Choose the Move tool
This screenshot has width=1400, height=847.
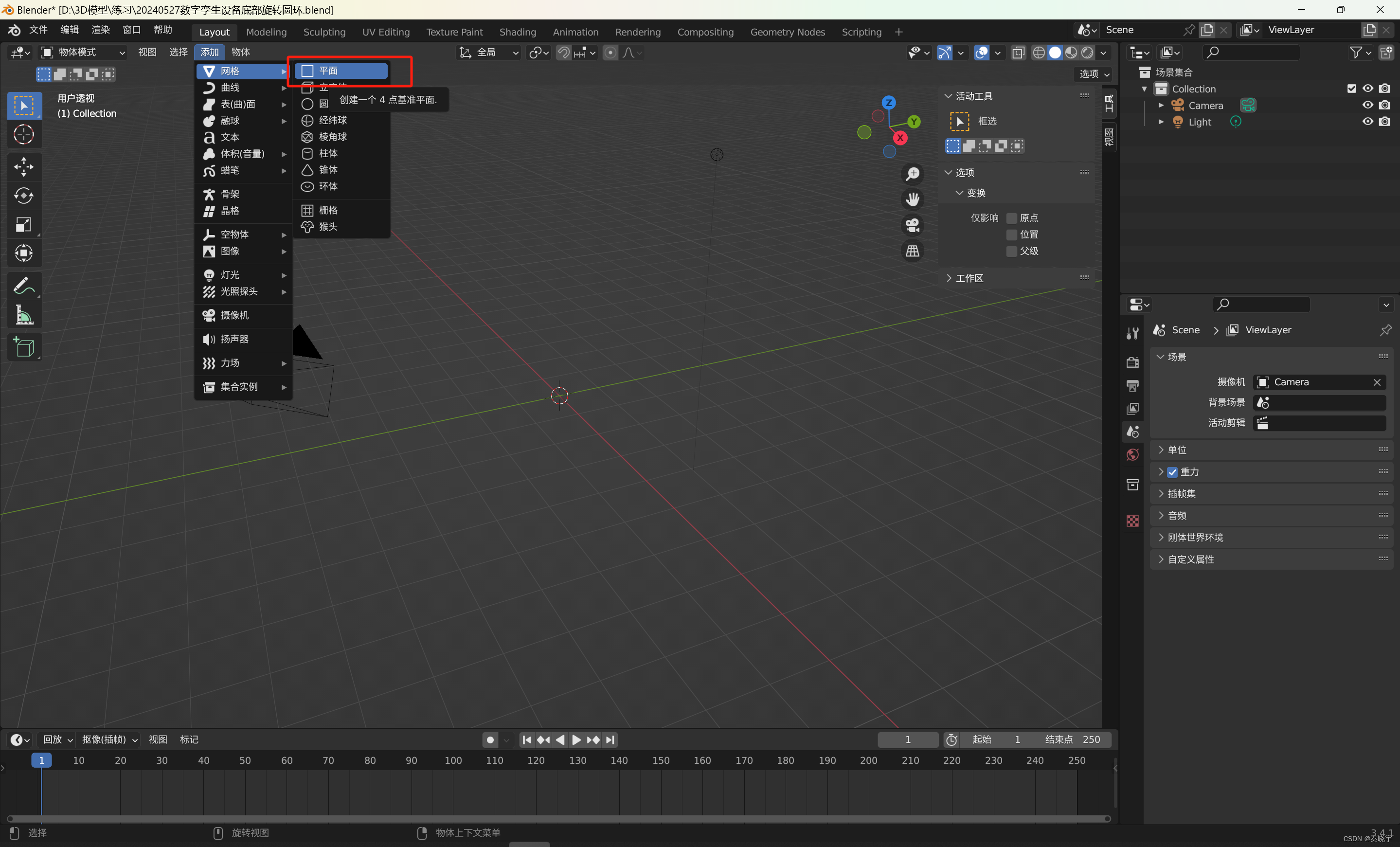[x=24, y=166]
